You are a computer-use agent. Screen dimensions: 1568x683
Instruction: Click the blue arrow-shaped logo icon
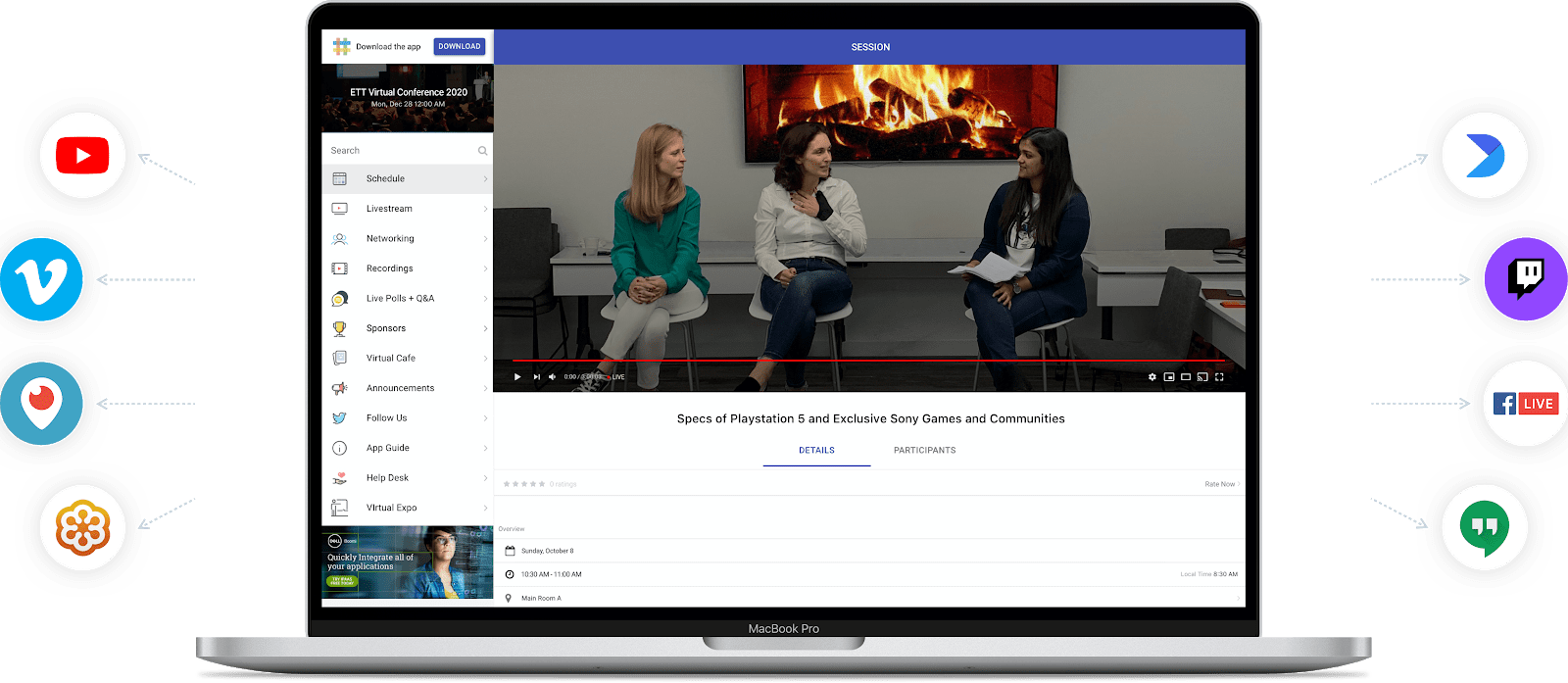1485,156
